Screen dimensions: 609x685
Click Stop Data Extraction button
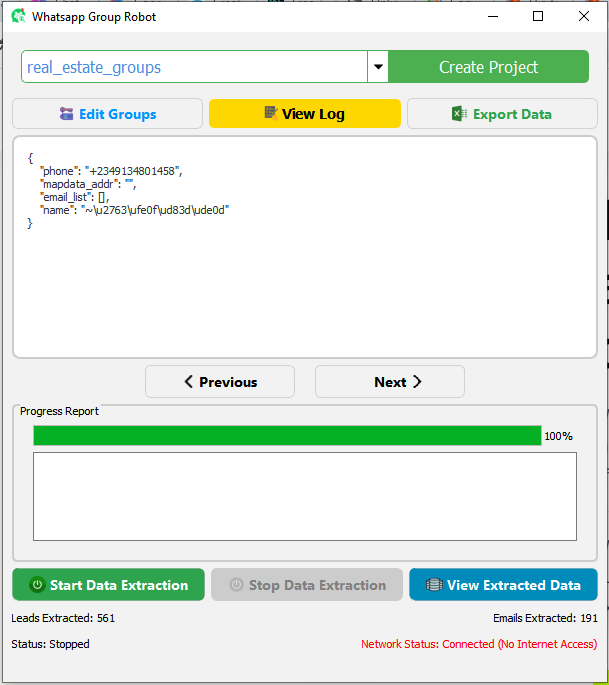pos(307,585)
